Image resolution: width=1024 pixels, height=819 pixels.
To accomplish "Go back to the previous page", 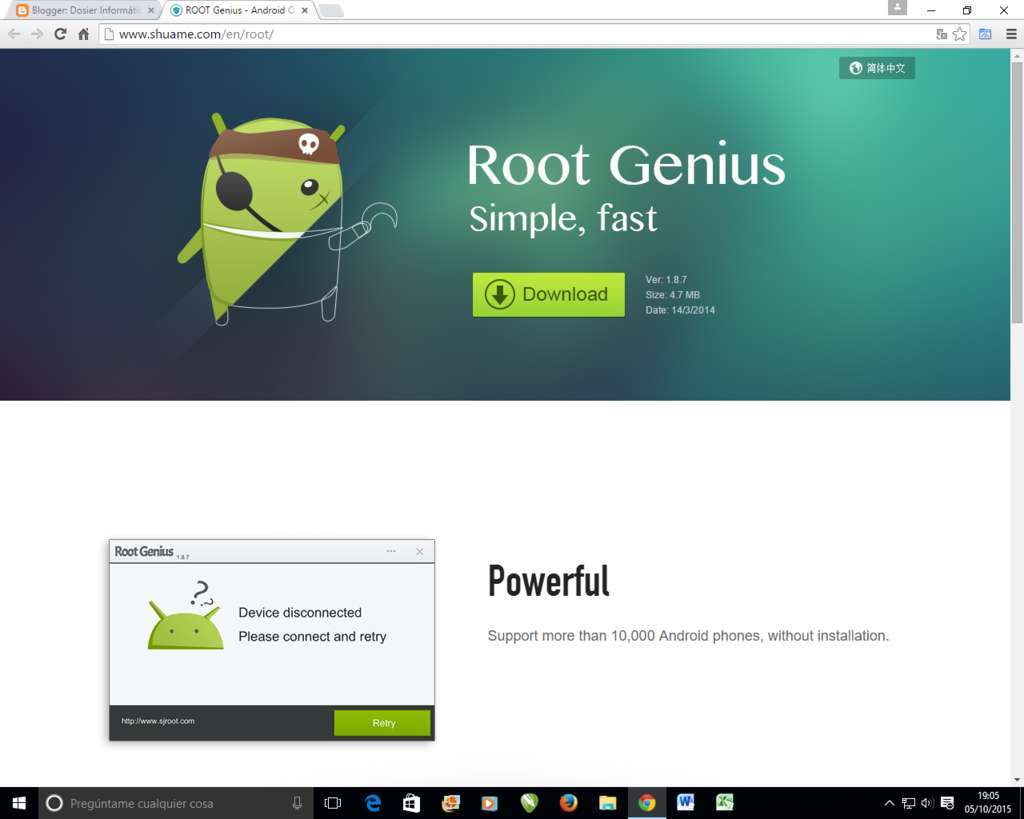I will tap(14, 34).
